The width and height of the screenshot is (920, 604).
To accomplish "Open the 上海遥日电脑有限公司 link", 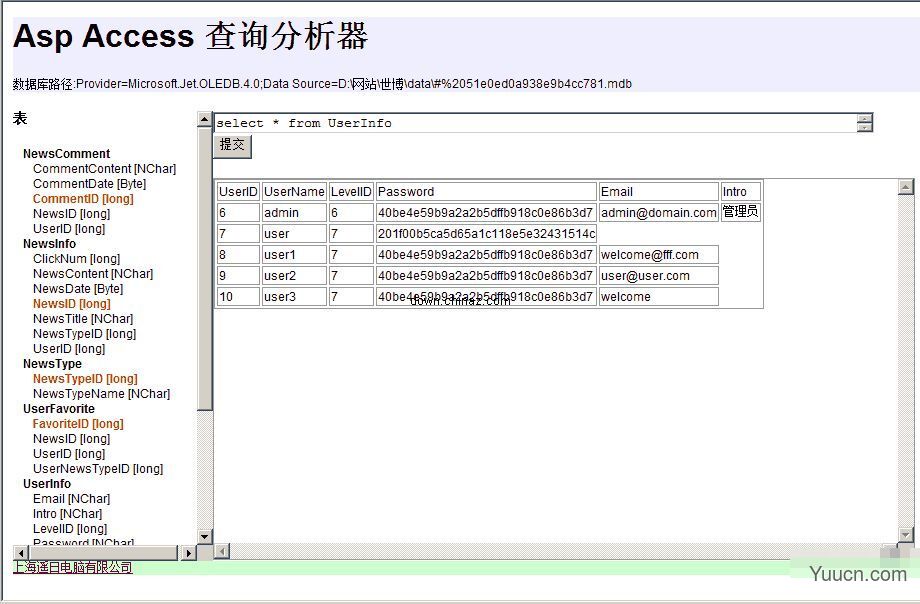I will tap(73, 568).
